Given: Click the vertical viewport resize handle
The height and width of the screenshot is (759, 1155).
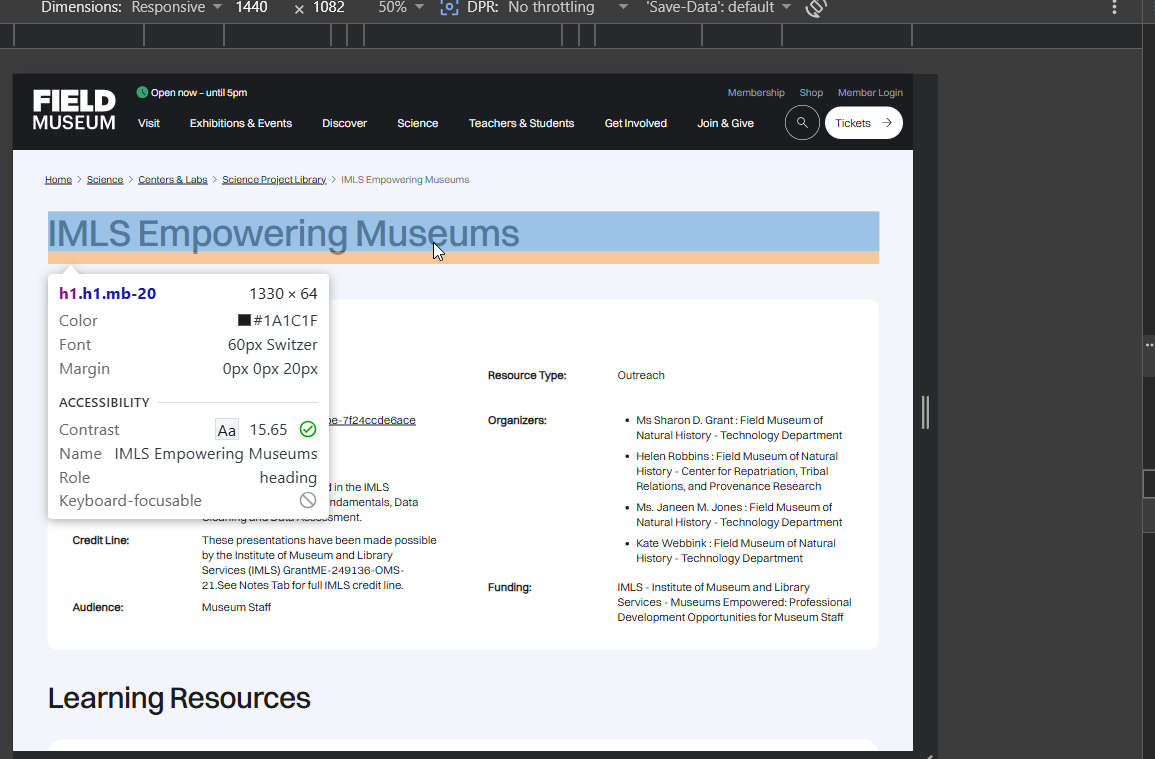Looking at the screenshot, I should (x=925, y=412).
